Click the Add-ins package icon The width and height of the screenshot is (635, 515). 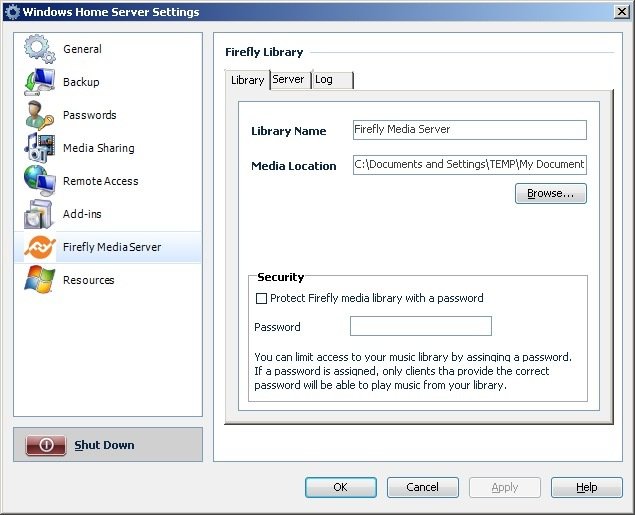(x=39, y=214)
